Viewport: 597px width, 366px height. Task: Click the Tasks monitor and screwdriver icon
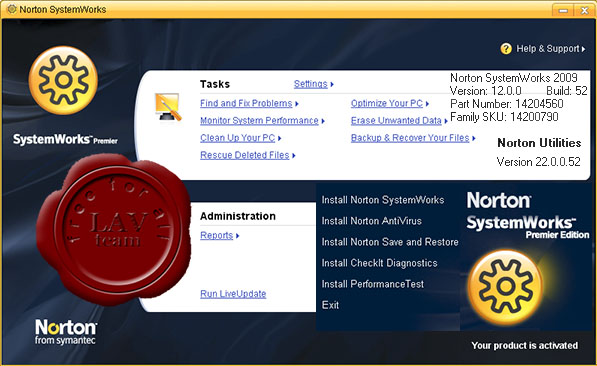168,107
